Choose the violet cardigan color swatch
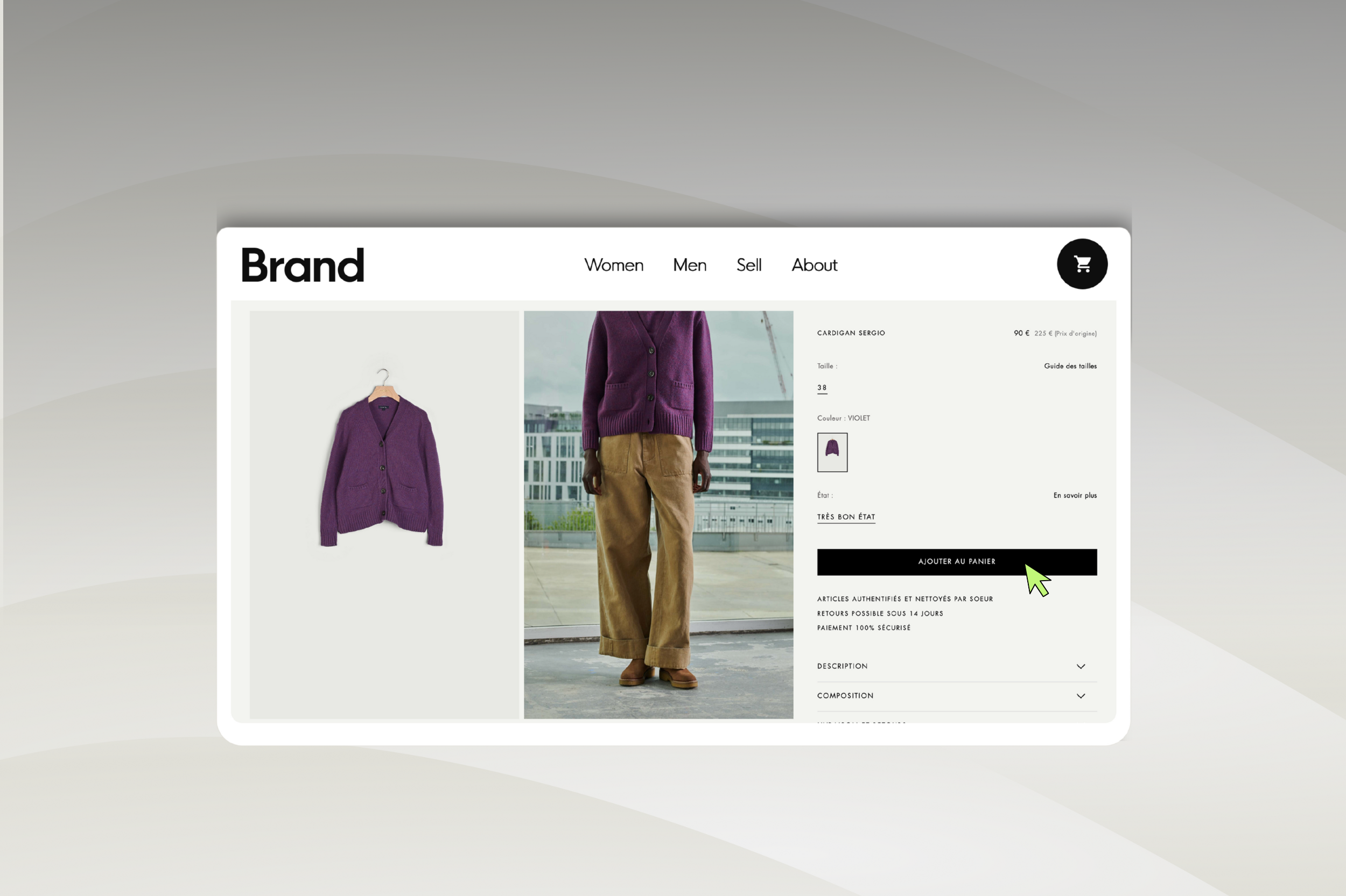Viewport: 1346px width, 896px height. point(832,452)
